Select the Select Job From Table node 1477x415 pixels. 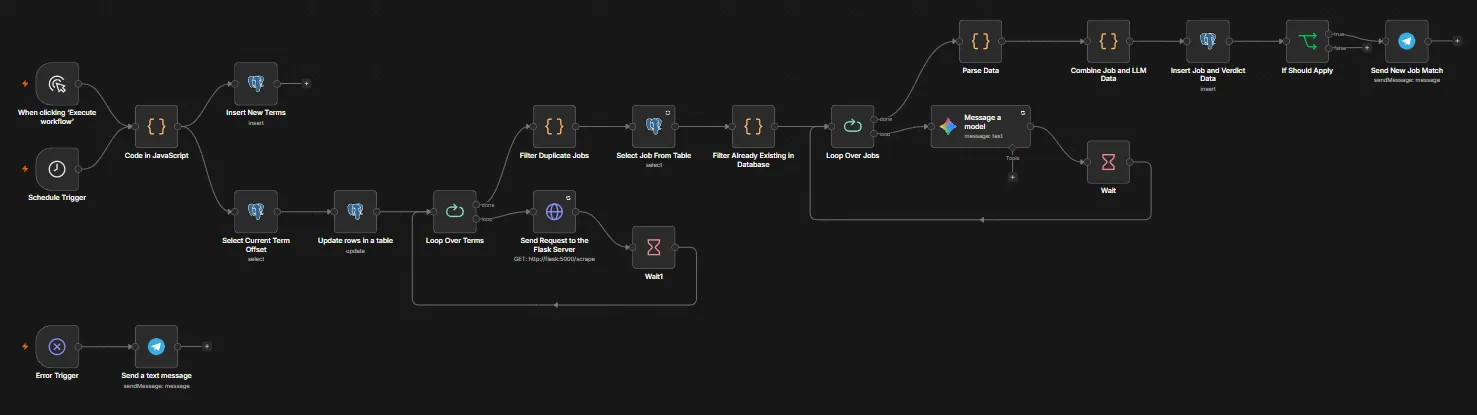tap(654, 126)
